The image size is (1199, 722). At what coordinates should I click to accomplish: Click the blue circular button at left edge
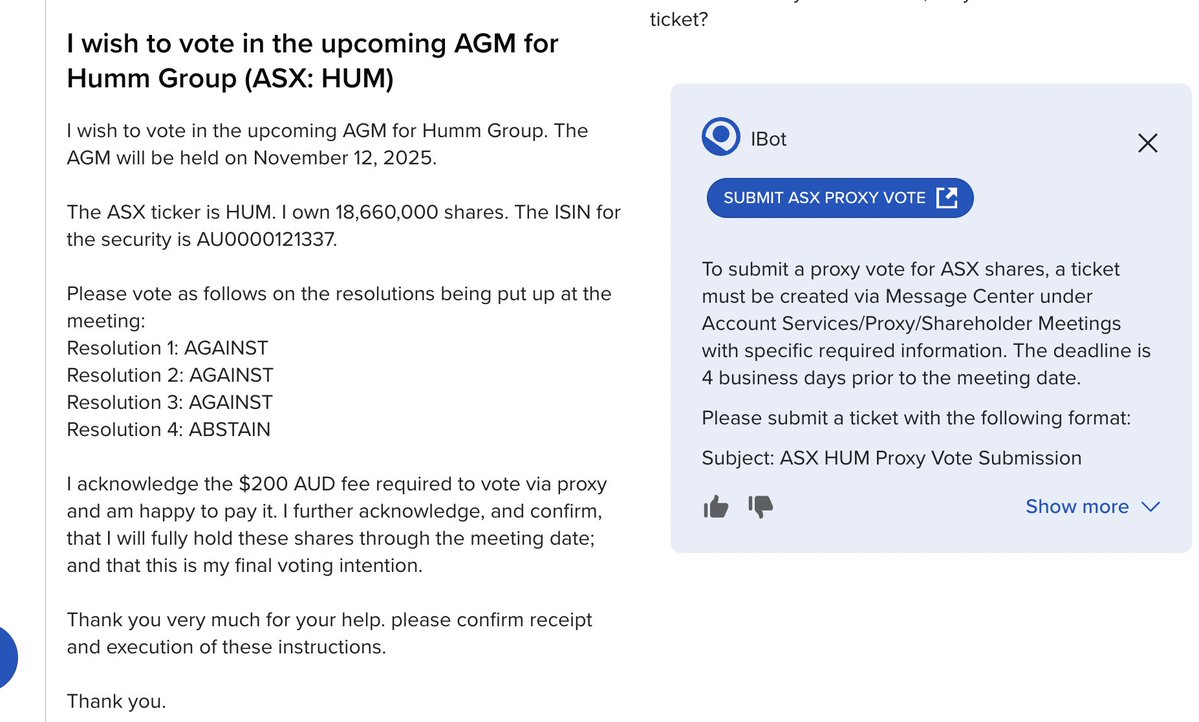[x=6, y=657]
